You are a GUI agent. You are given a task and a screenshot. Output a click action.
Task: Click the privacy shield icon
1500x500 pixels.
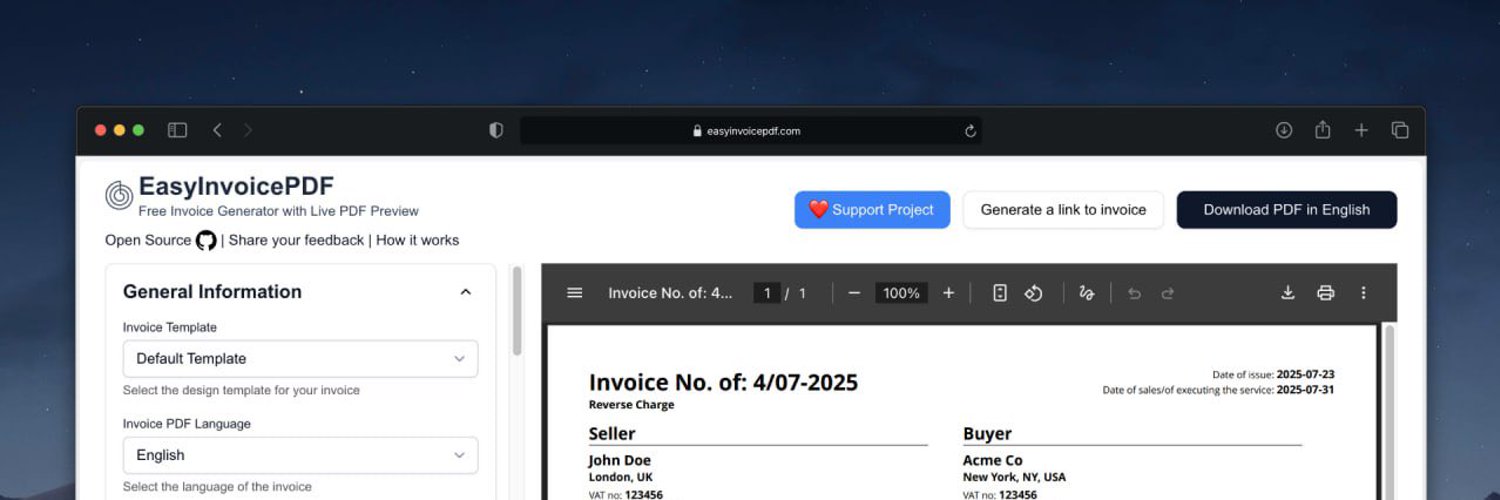(x=496, y=130)
